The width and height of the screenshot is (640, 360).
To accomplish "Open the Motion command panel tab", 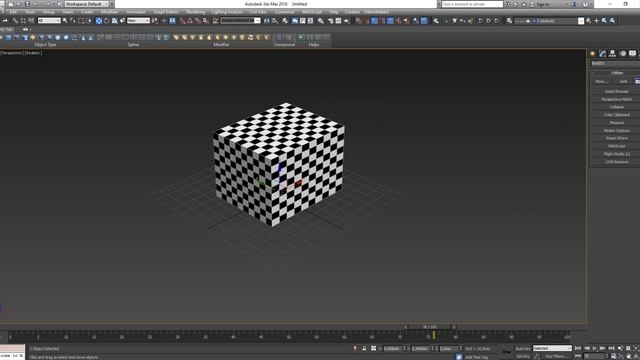I will [623, 53].
